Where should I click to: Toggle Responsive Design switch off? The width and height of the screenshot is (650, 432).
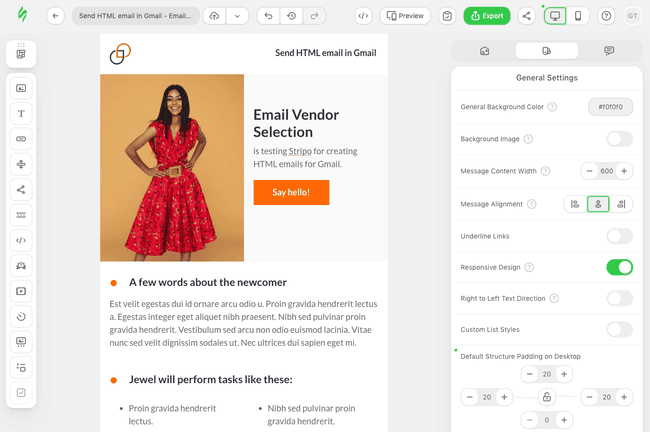(619, 267)
